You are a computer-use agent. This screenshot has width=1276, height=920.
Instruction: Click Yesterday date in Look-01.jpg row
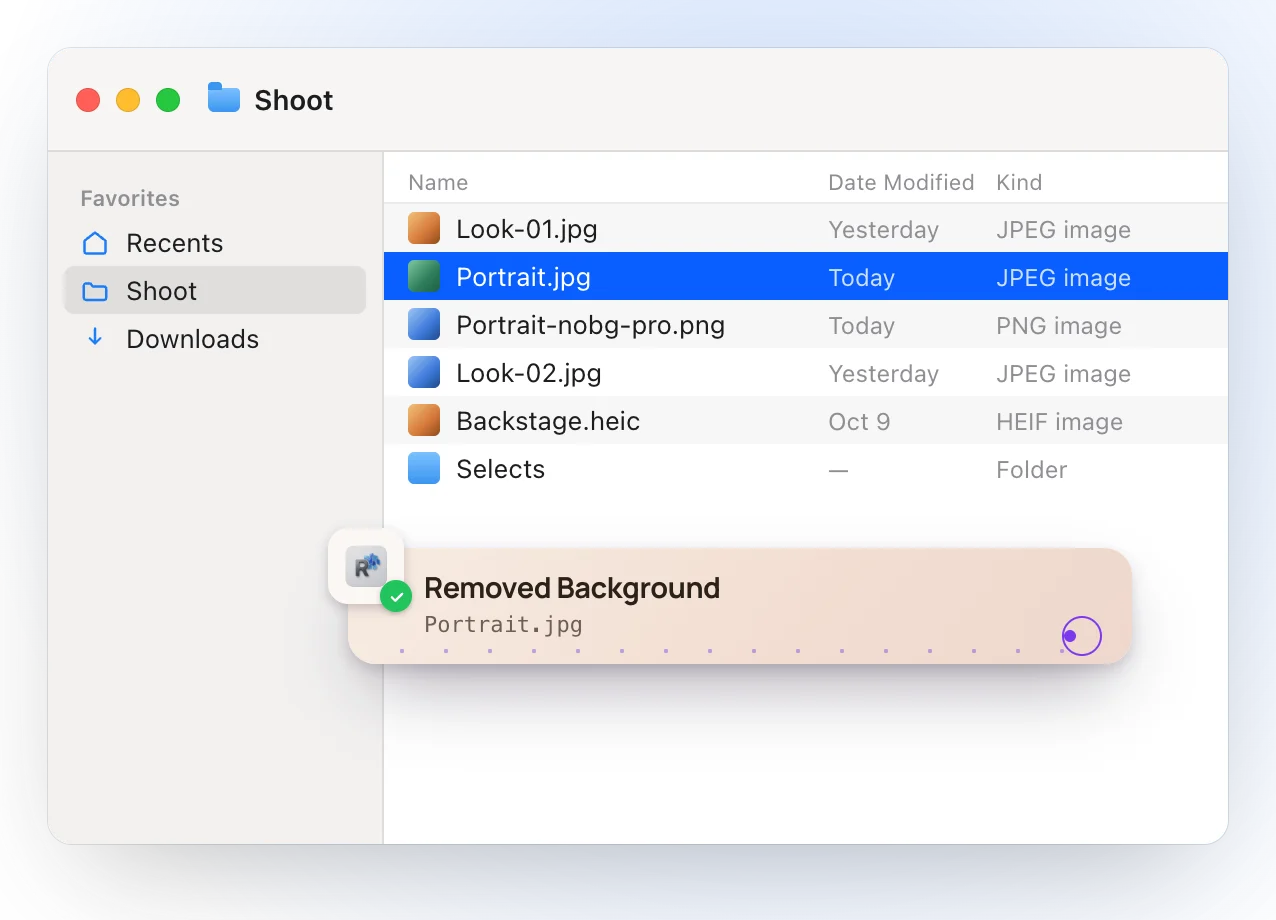pos(883,230)
